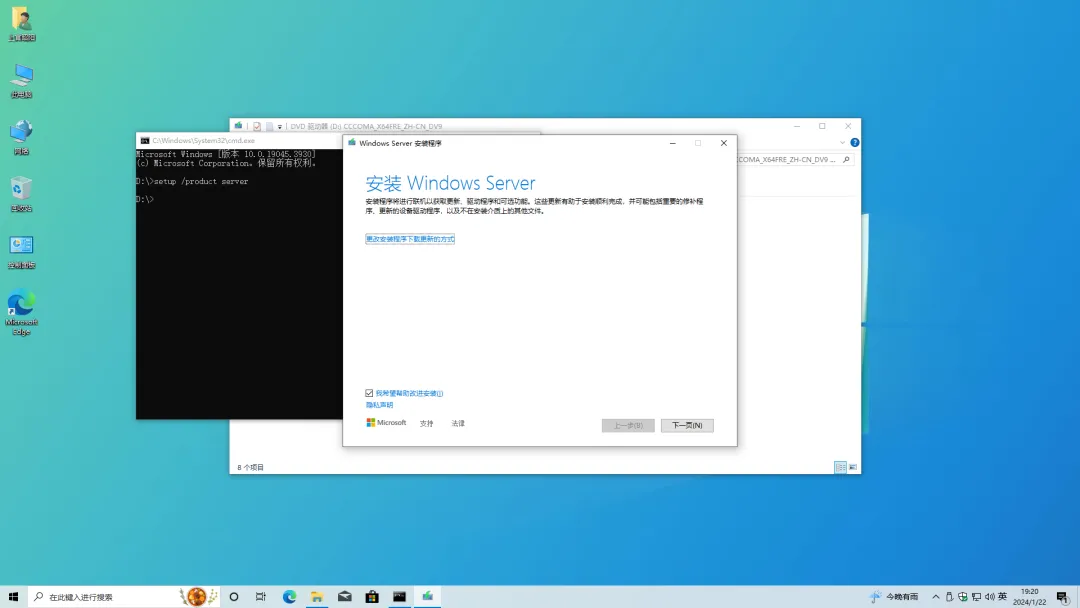Click the weather widget showing 今晚有雨
Image resolution: width=1080 pixels, height=608 pixels.
[x=893, y=598]
